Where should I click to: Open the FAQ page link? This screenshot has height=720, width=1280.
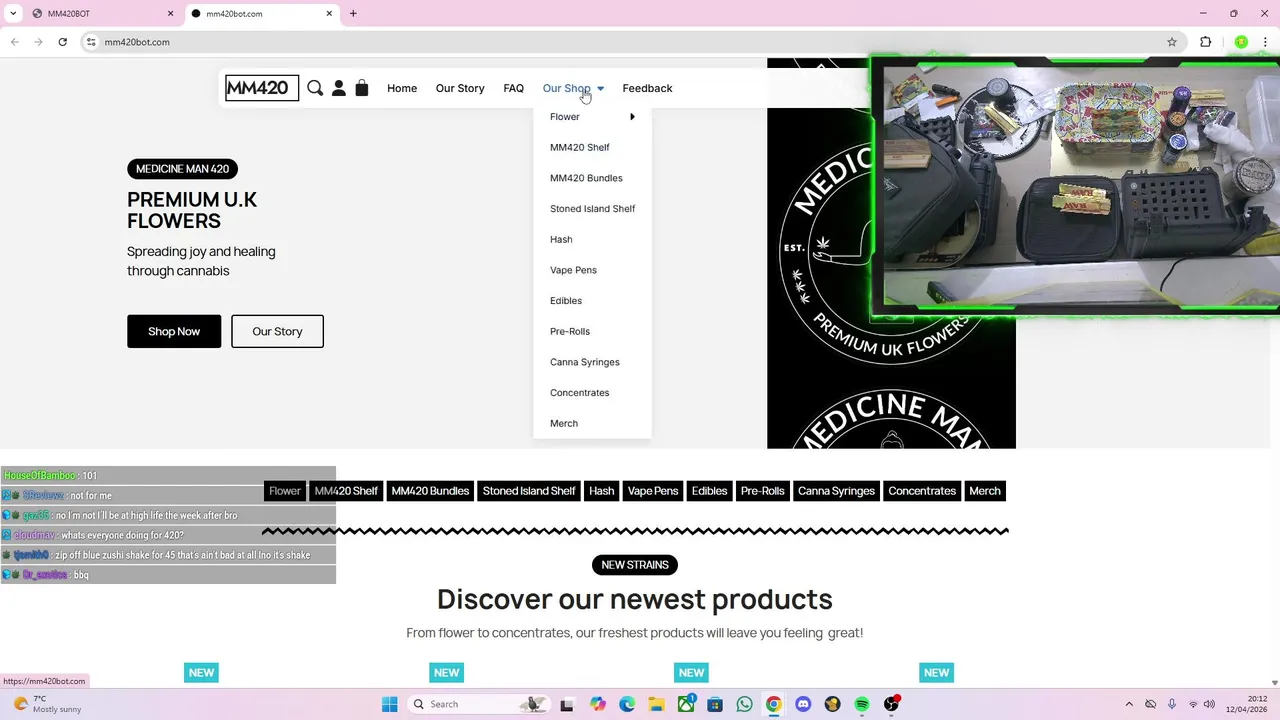tap(513, 88)
